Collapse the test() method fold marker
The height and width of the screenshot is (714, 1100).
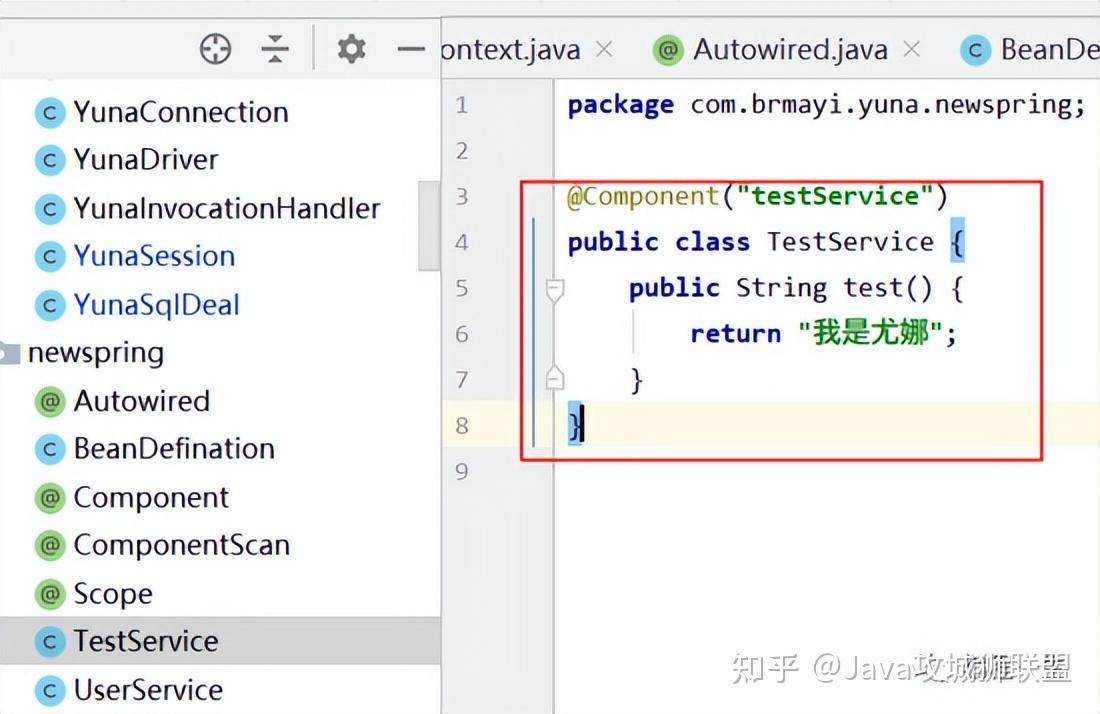click(555, 290)
